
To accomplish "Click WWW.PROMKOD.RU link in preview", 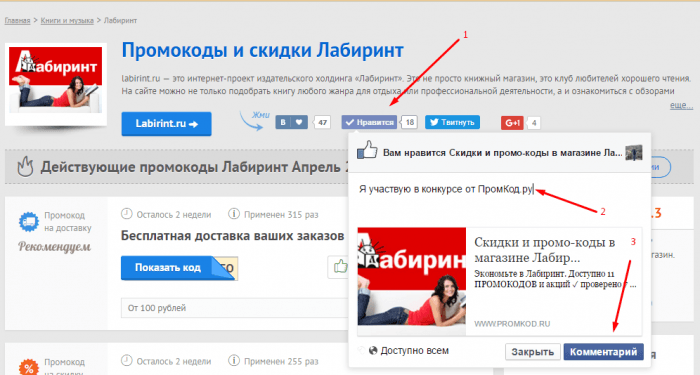I will (x=512, y=324).
